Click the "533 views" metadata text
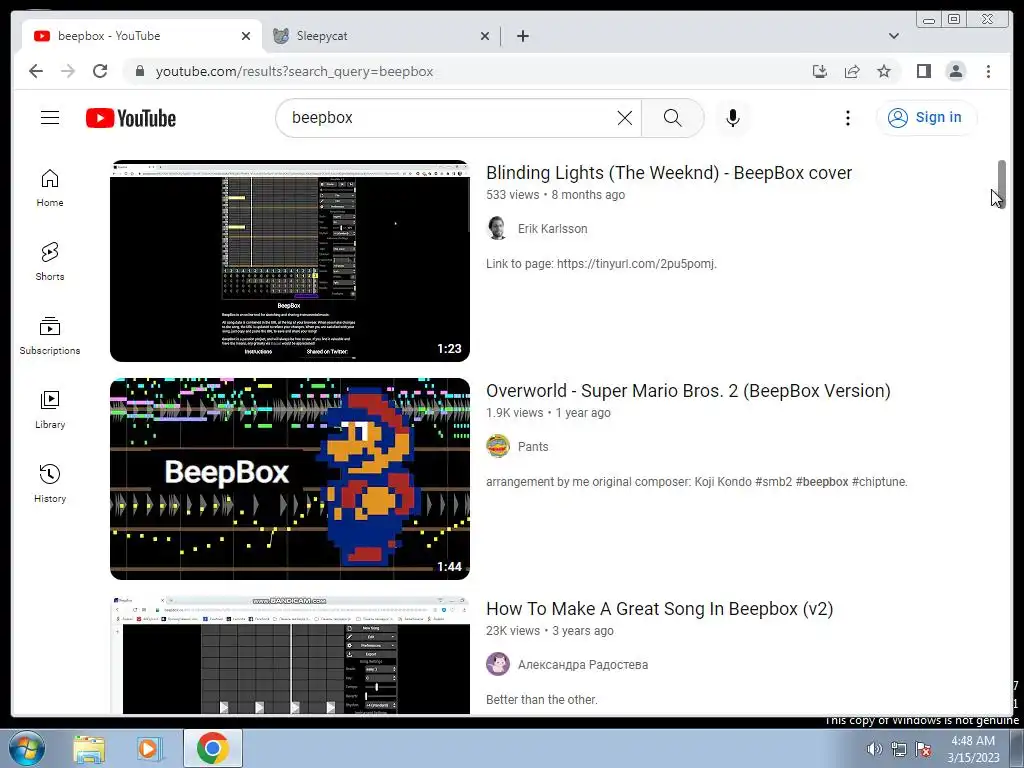1024x768 pixels. pyautogui.click(x=513, y=195)
